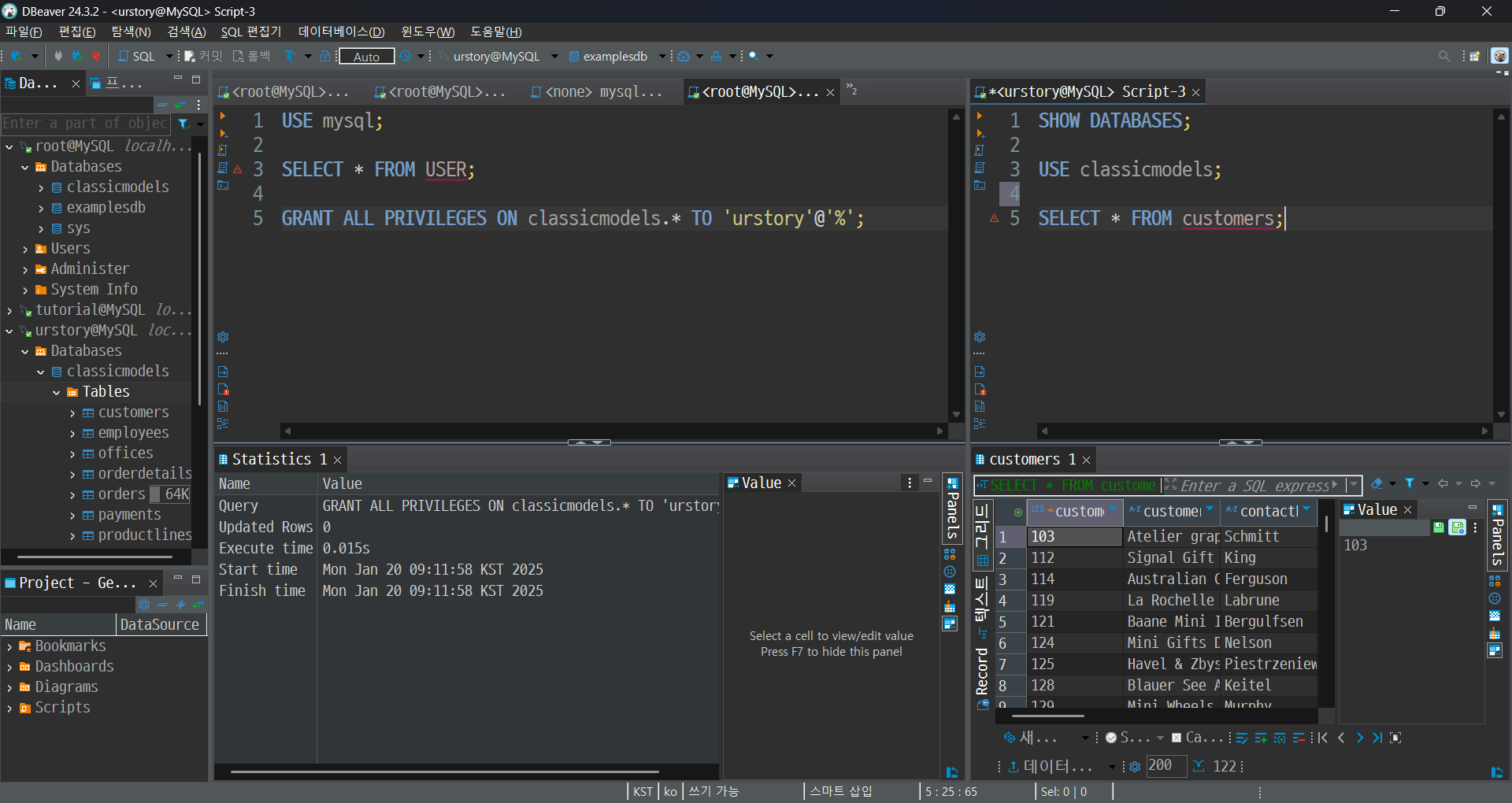Expand the examplesdb database node
Image resolution: width=1512 pixels, height=803 pixels.
(41, 208)
